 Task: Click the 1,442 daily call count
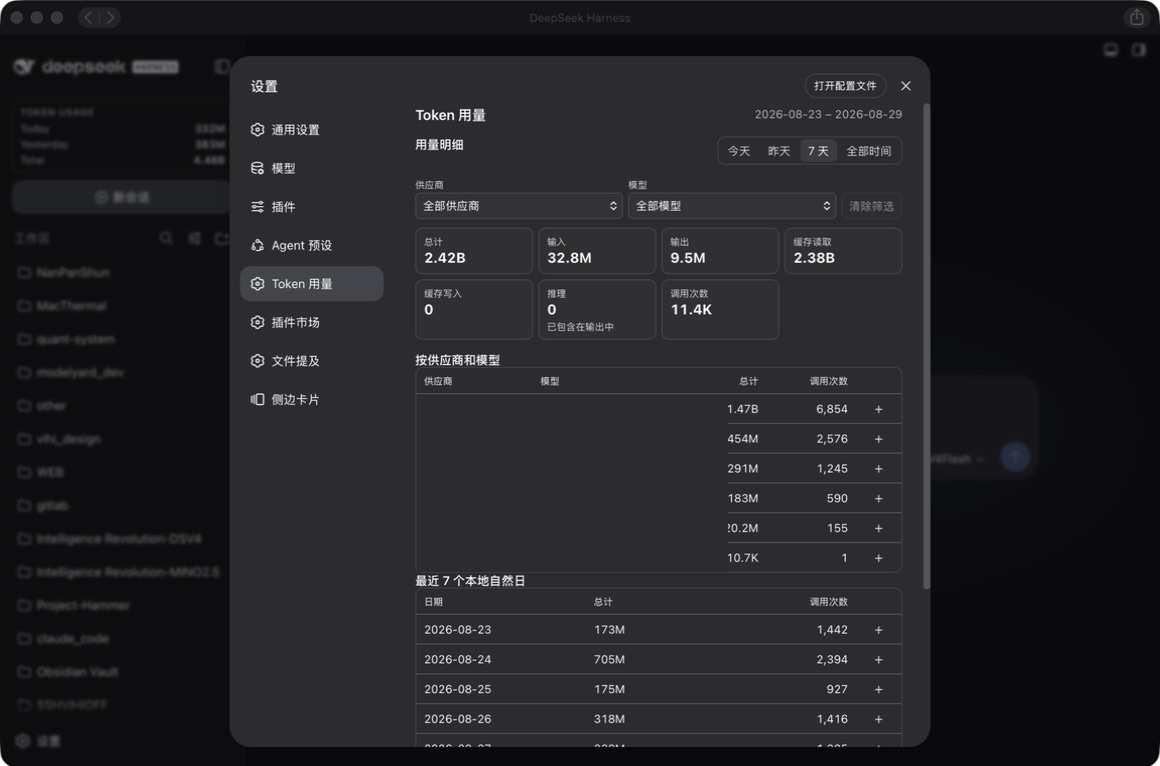pyautogui.click(x=832, y=630)
